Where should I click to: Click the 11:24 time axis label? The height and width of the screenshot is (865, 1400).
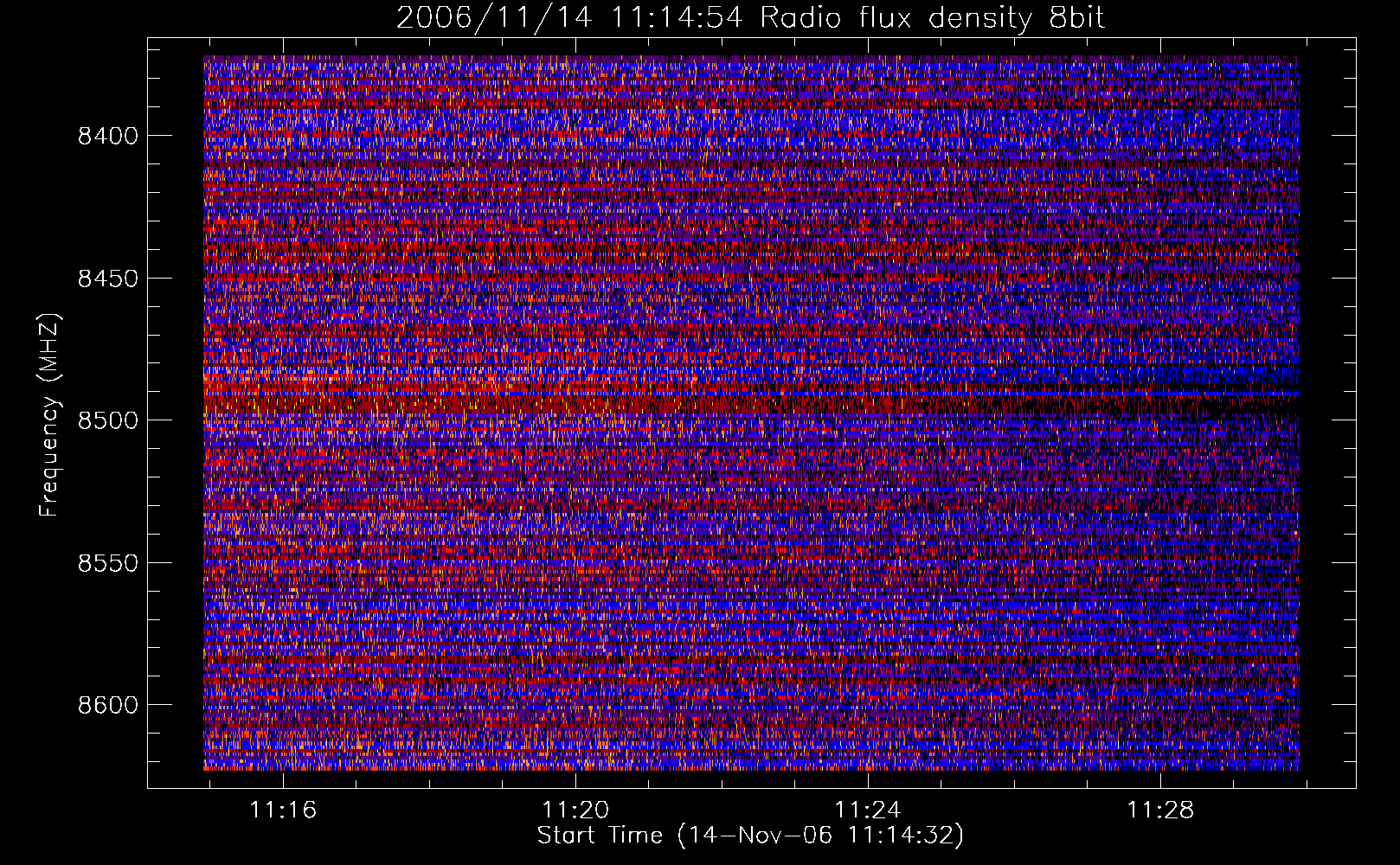tap(867, 810)
